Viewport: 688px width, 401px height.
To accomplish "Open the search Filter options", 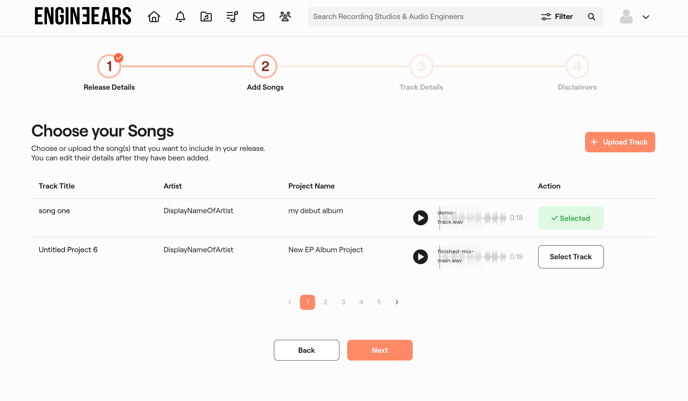I will pos(557,17).
